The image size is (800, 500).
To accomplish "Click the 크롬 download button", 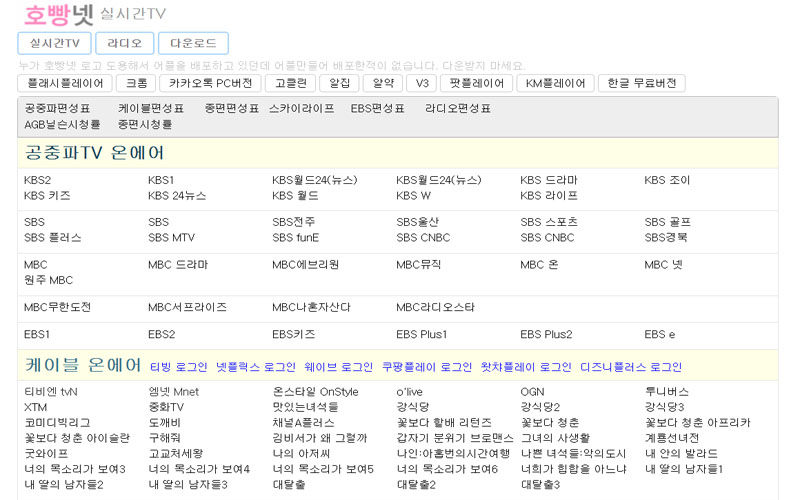I will coord(136,83).
